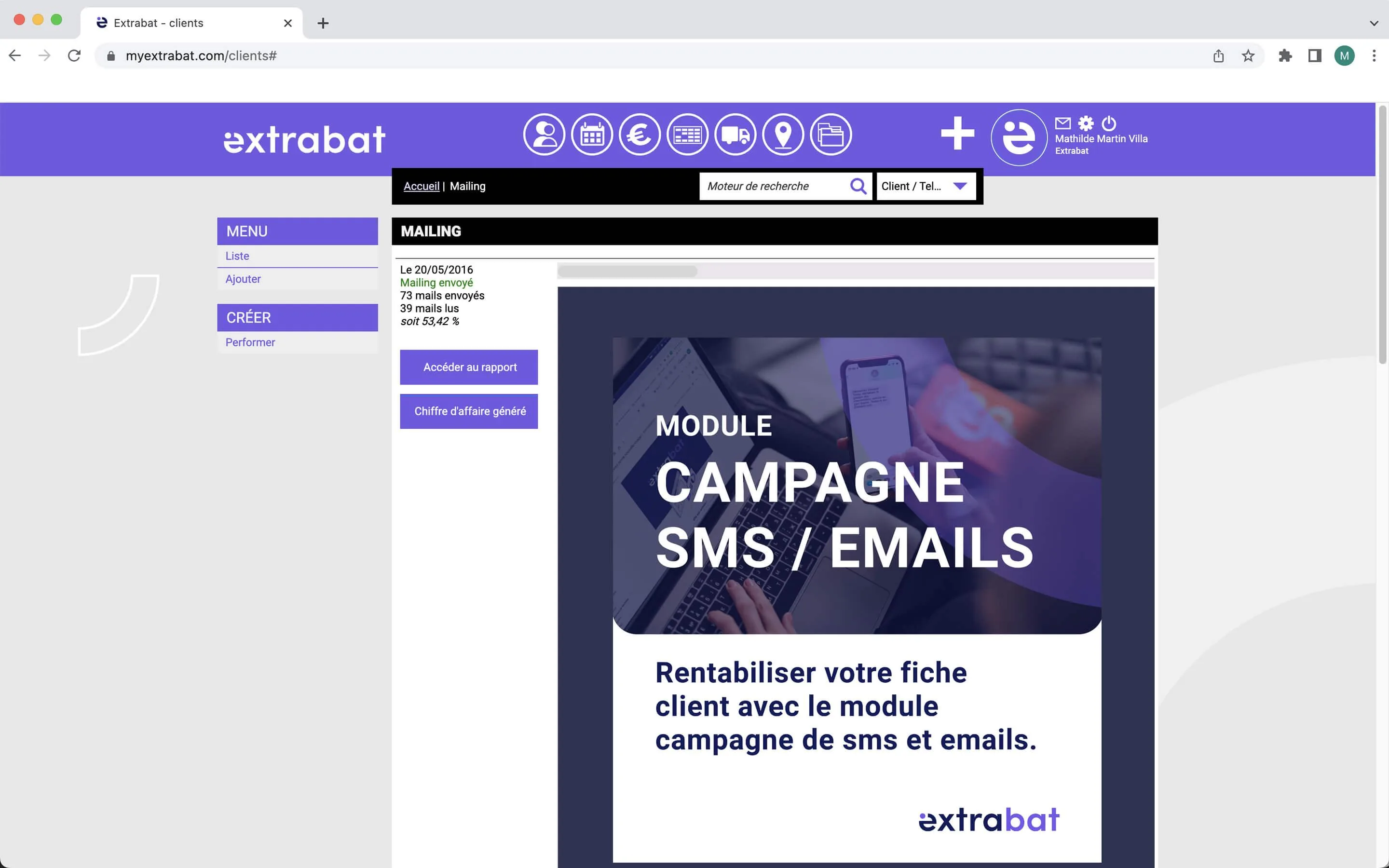Open the folders documents icon
The width and height of the screenshot is (1389, 868).
coord(831,135)
